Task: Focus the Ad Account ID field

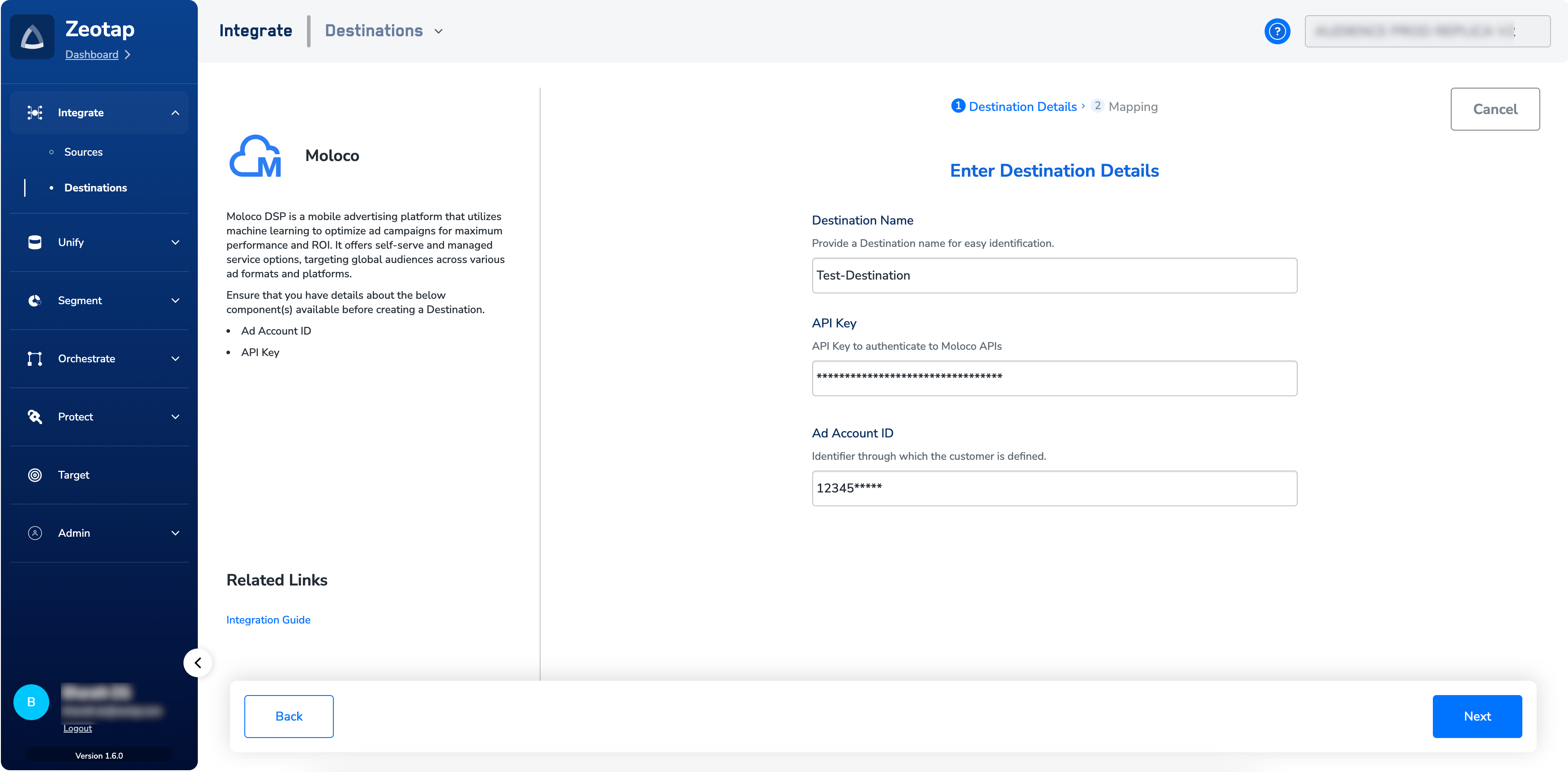Action: tap(1054, 488)
